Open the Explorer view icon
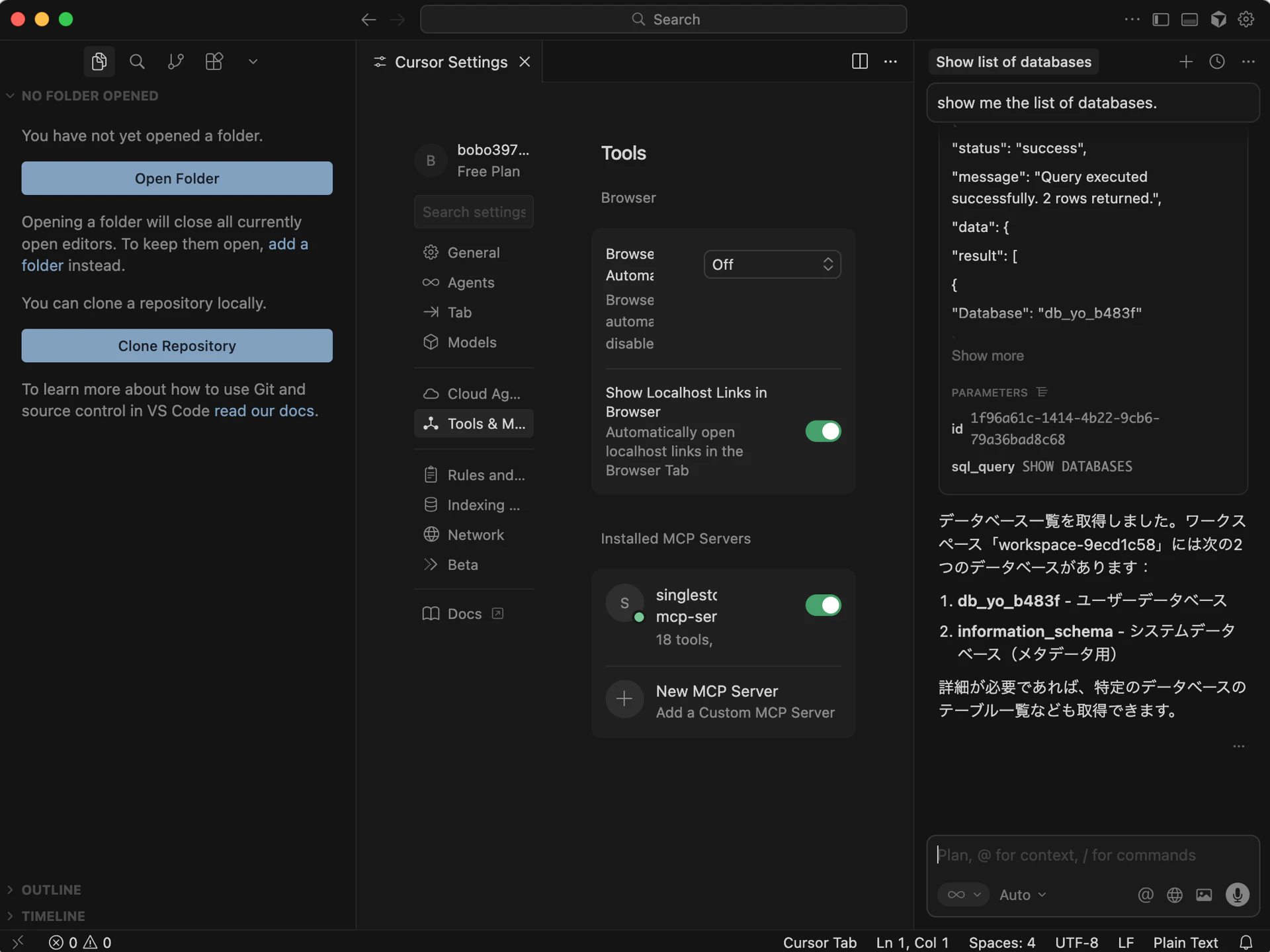The height and width of the screenshot is (952, 1270). (x=99, y=61)
